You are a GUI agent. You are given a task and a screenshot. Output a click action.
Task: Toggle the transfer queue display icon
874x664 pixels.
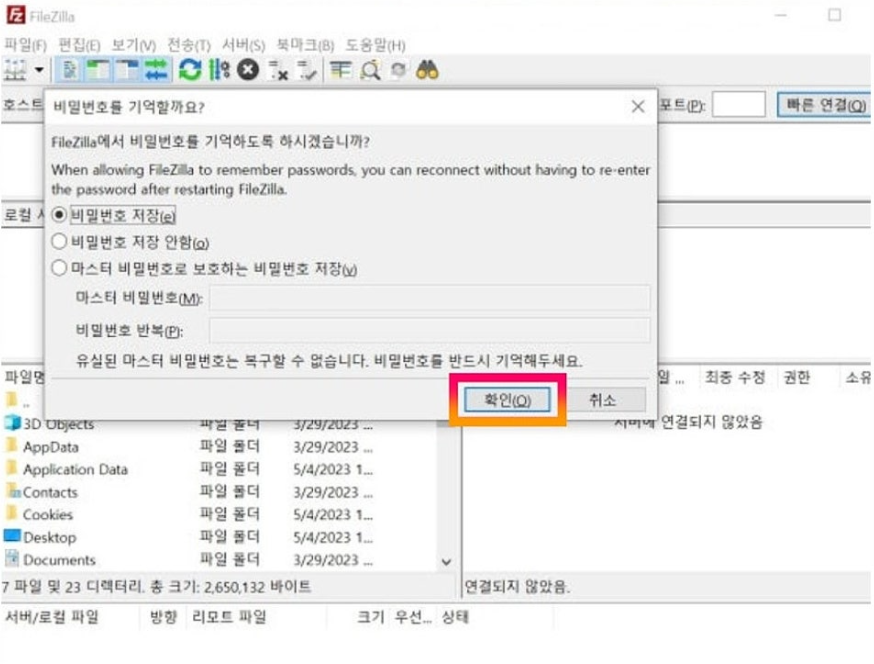coord(156,70)
